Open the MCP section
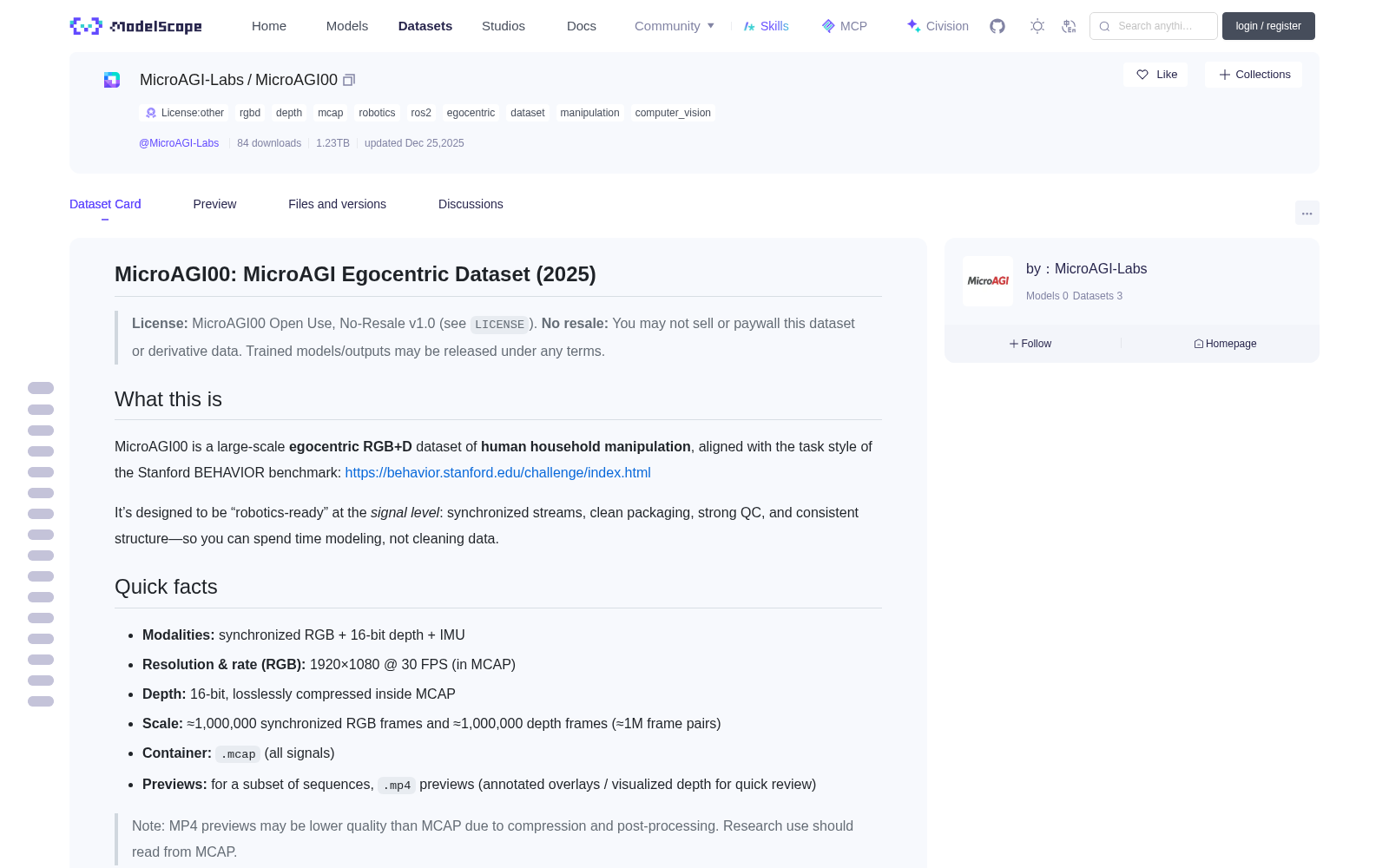The width and height of the screenshot is (1389, 868). pos(844,26)
